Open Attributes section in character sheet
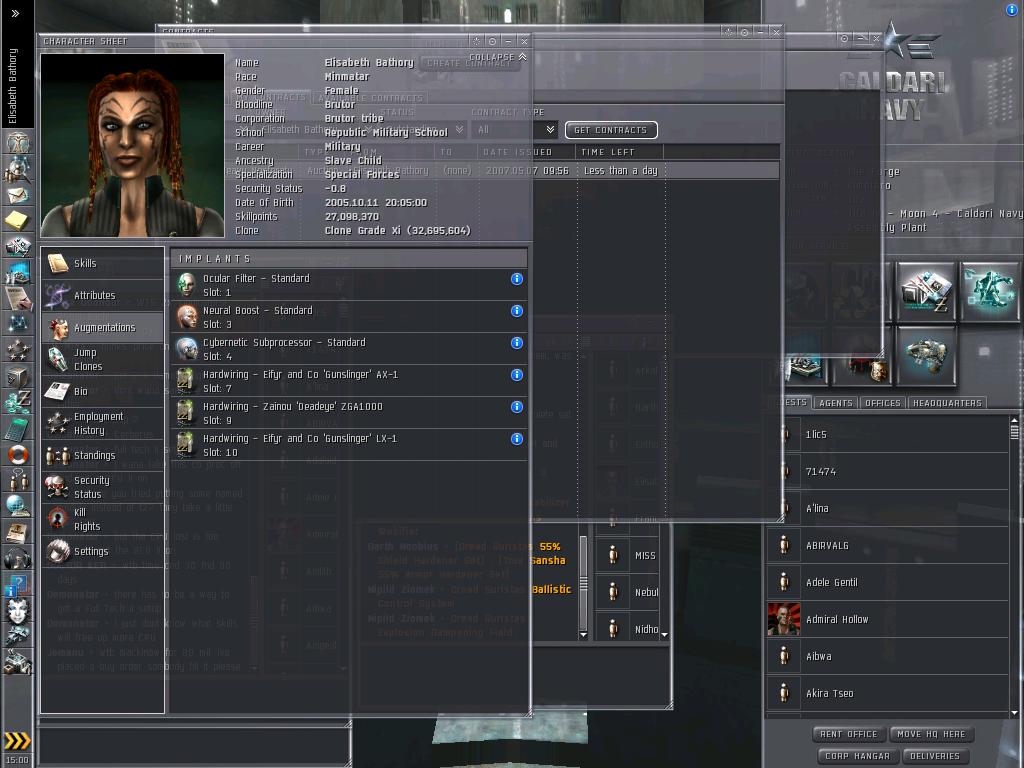 (x=103, y=295)
